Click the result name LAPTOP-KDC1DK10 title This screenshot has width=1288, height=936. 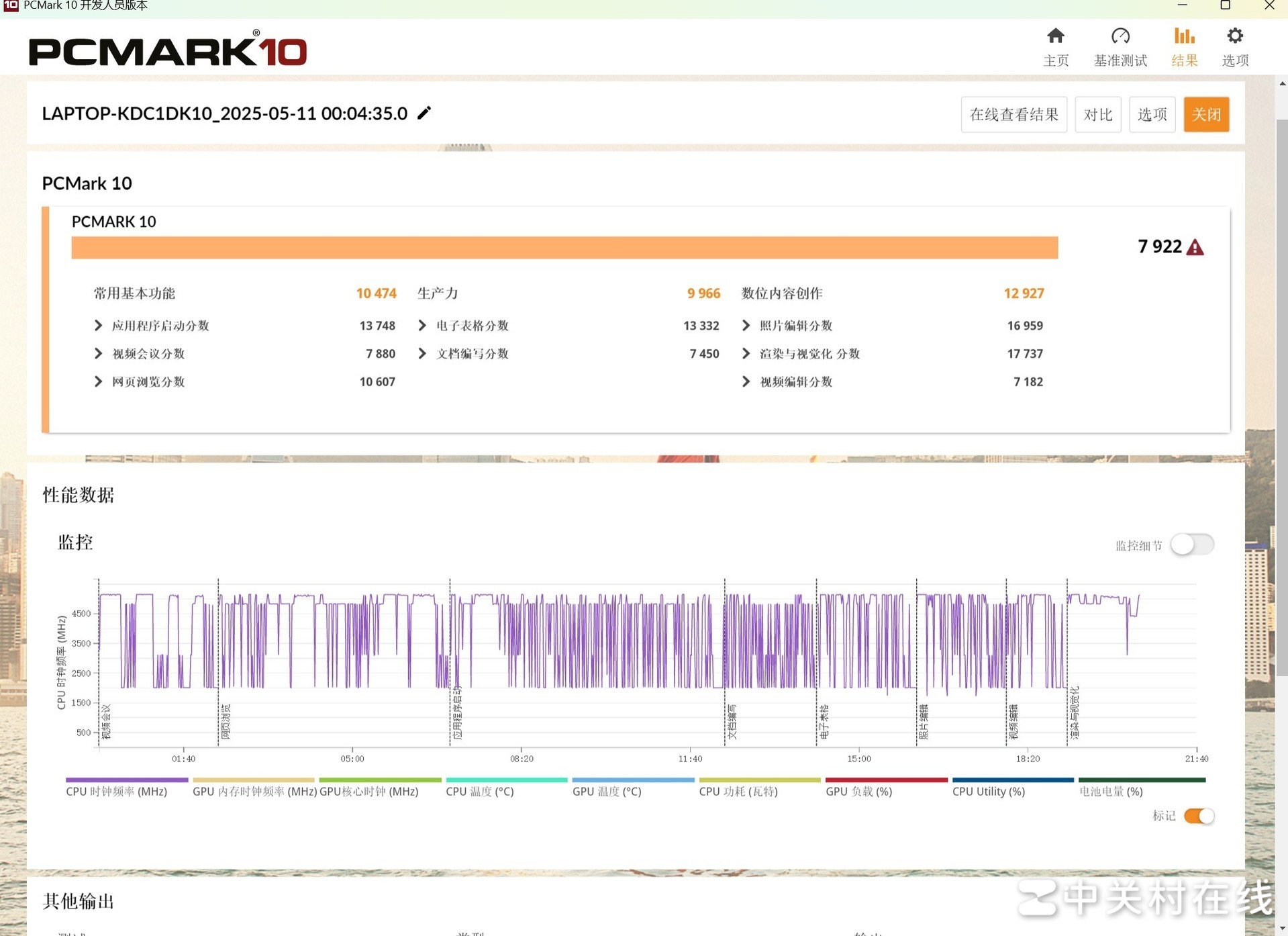pos(224,113)
